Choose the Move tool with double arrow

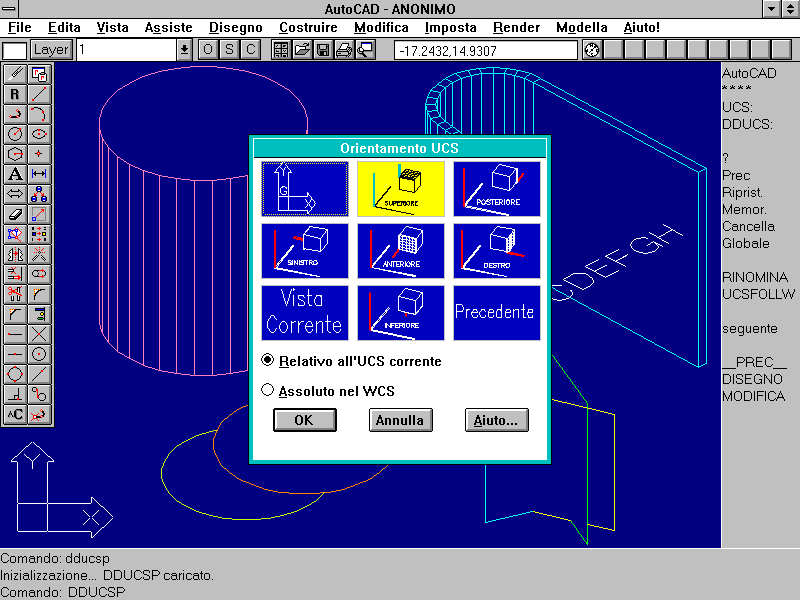[x=15, y=194]
